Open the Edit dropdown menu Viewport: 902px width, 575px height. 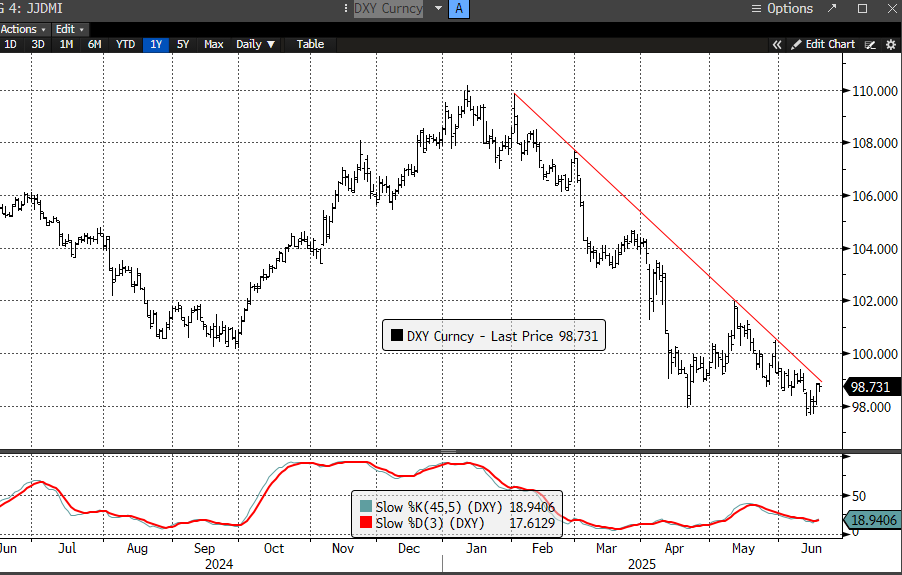[x=70, y=29]
